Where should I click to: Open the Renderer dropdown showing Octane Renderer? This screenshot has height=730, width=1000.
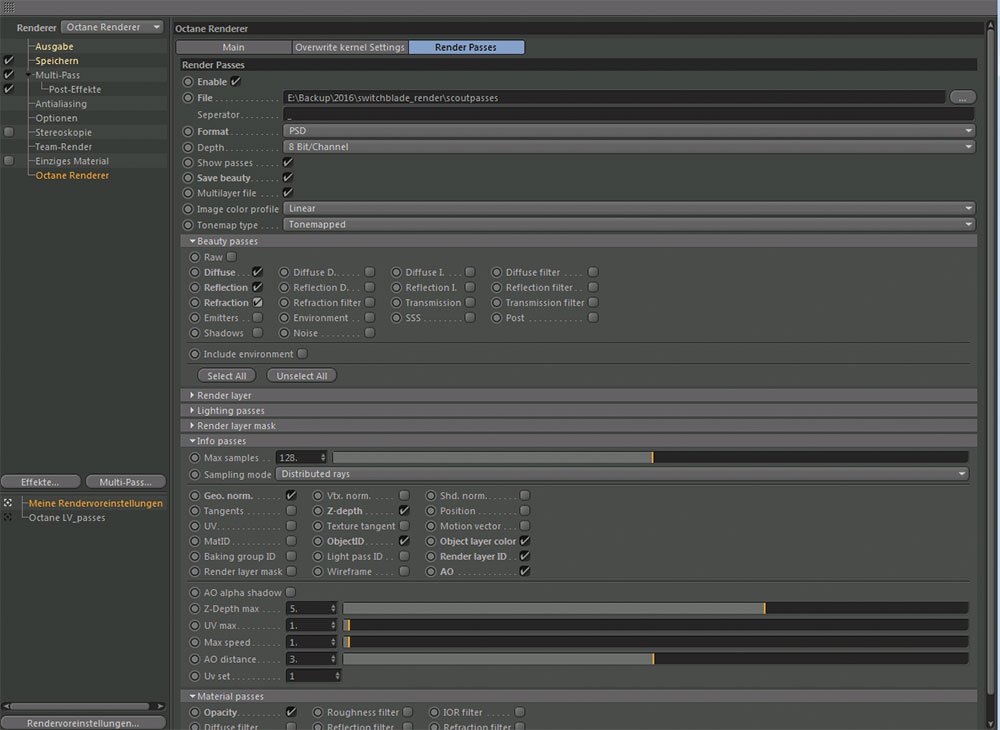[112, 27]
